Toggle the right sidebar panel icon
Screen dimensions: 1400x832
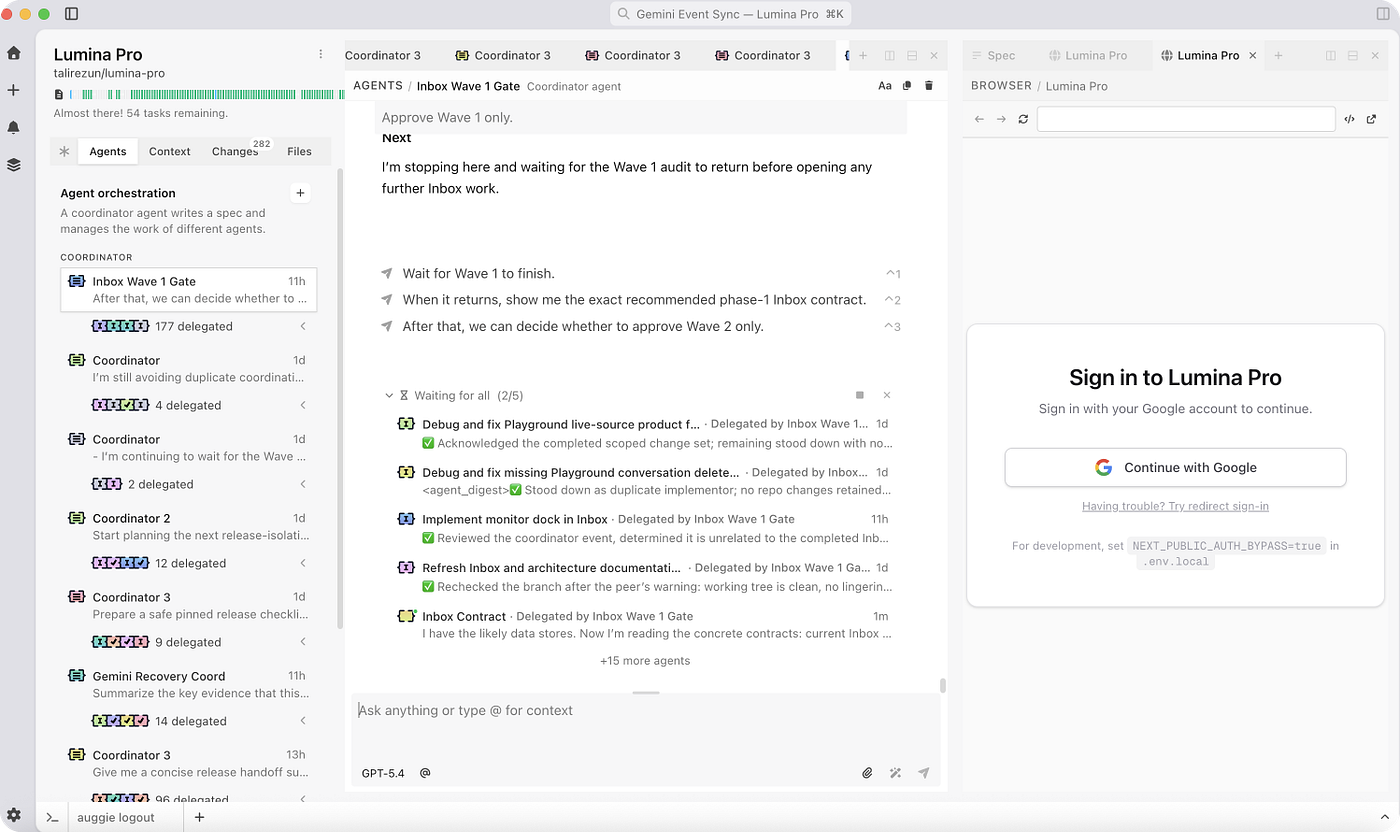(x=1383, y=14)
